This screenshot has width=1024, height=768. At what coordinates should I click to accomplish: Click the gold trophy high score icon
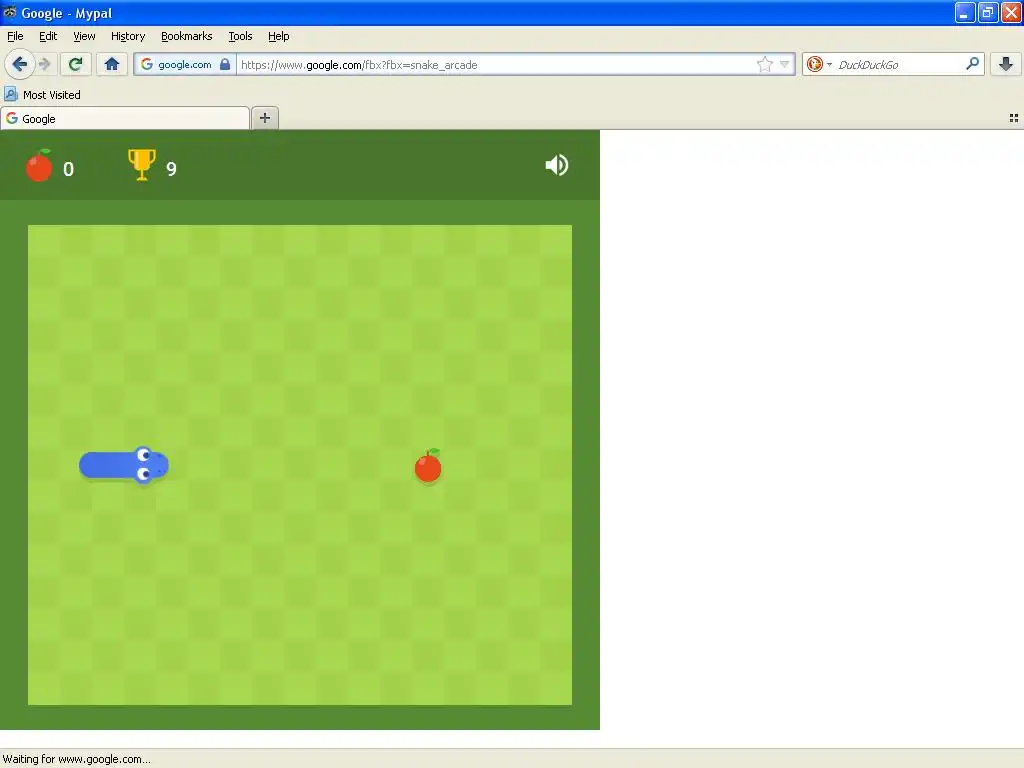pyautogui.click(x=142, y=165)
